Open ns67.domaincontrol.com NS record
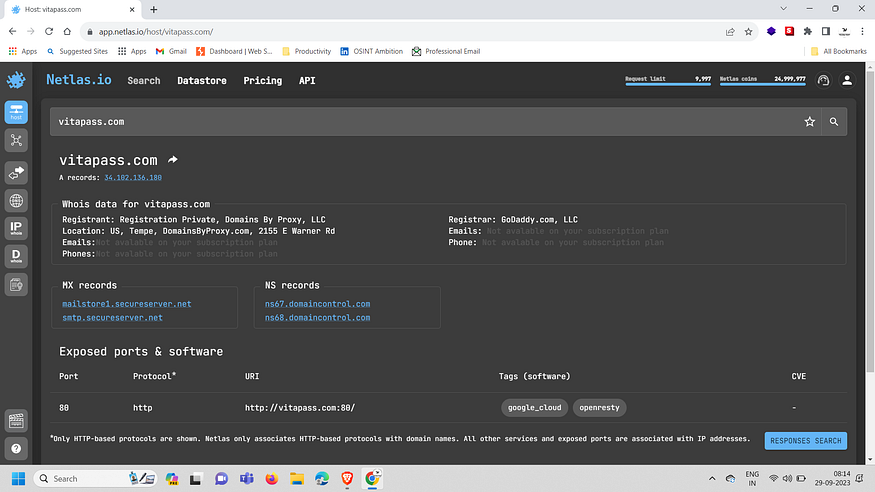Viewport: 875px width, 492px height. click(318, 304)
